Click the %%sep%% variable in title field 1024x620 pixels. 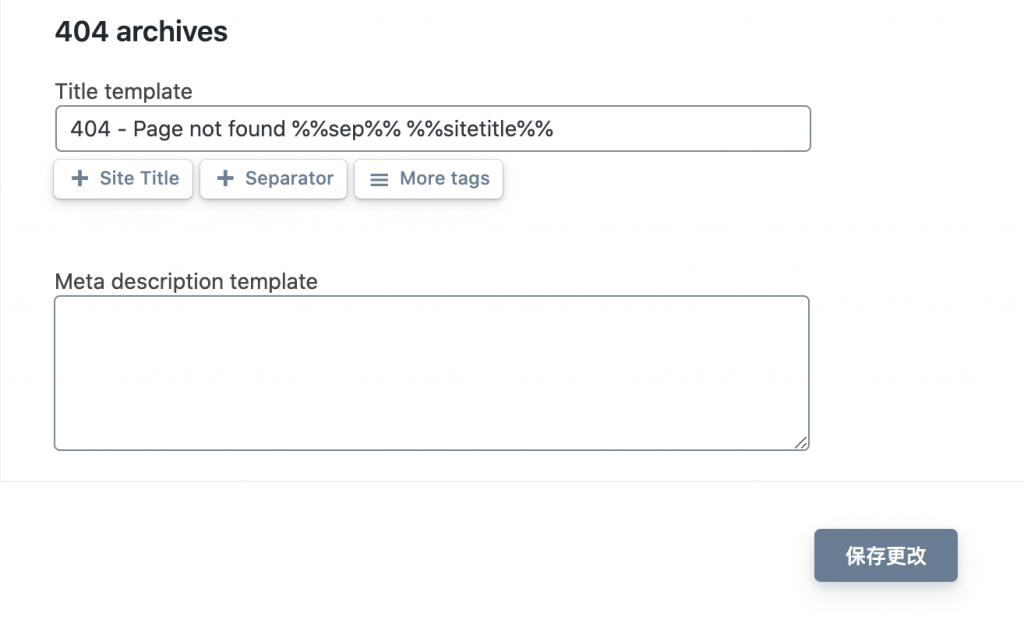tap(346, 129)
